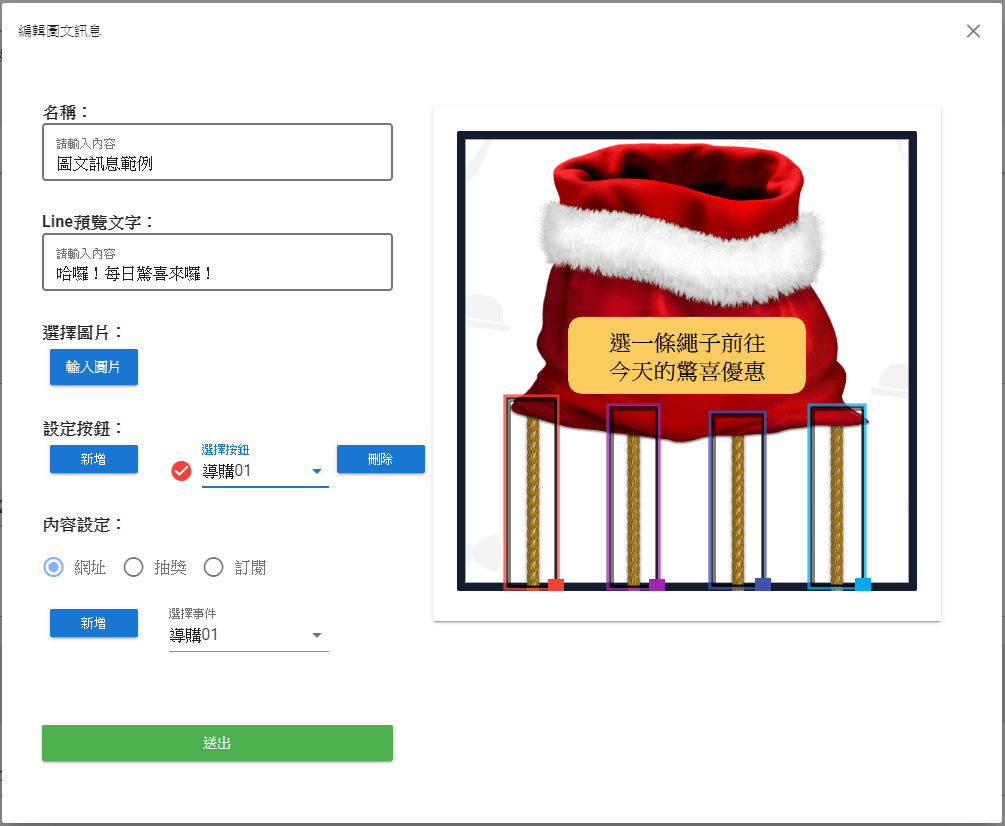Click the light blue resize handle on fourth rope box
The width and height of the screenshot is (1005, 826).
pos(863,584)
